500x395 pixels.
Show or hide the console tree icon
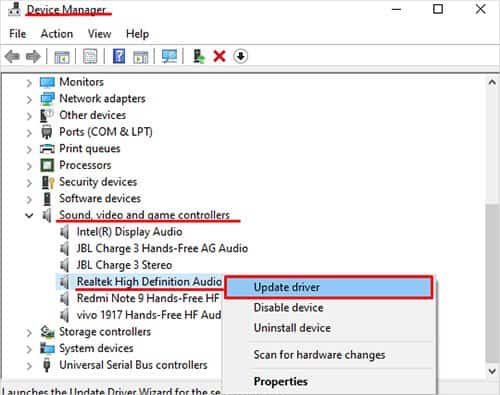coord(62,56)
